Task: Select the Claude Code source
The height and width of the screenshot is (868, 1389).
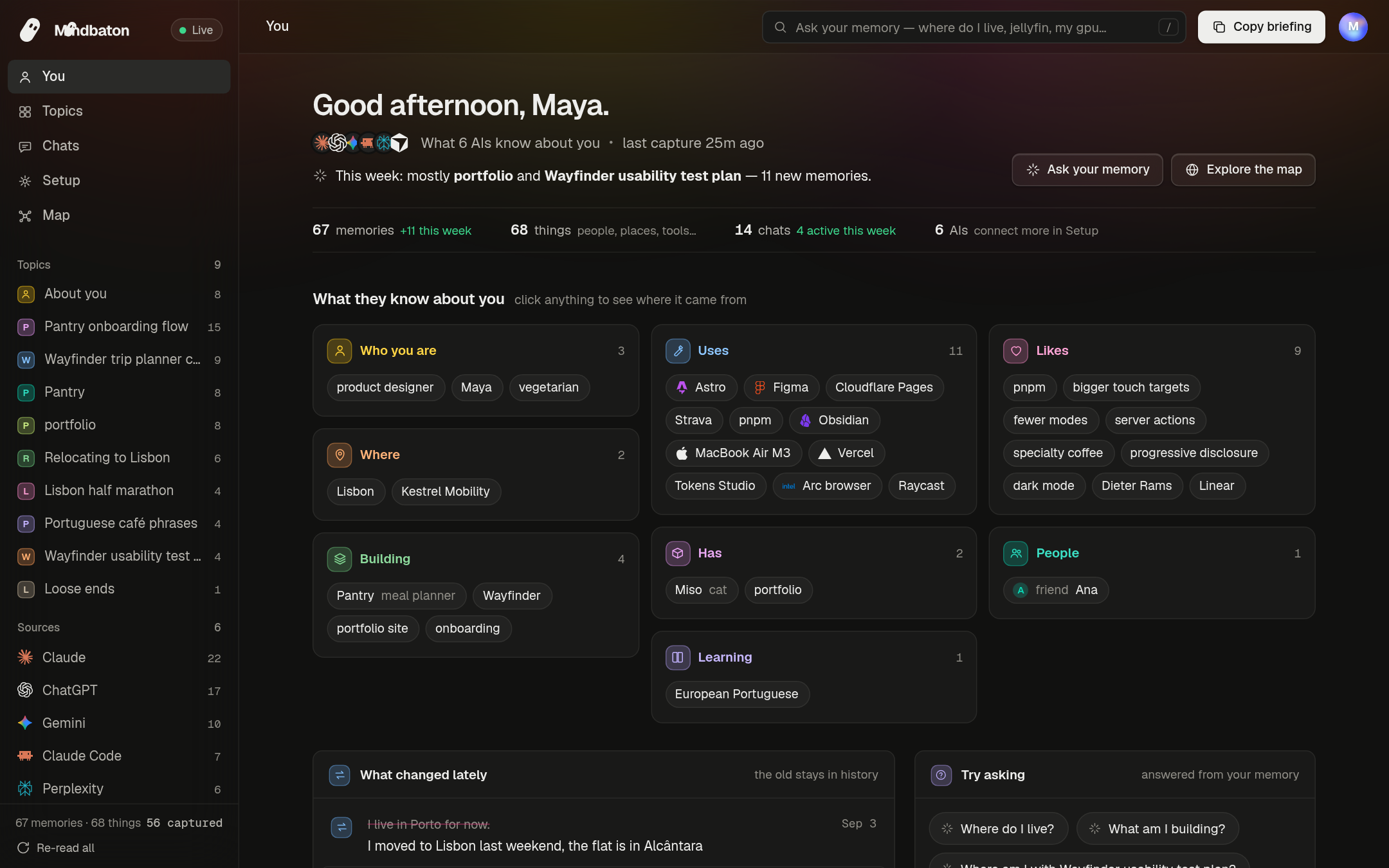Action: (119, 756)
